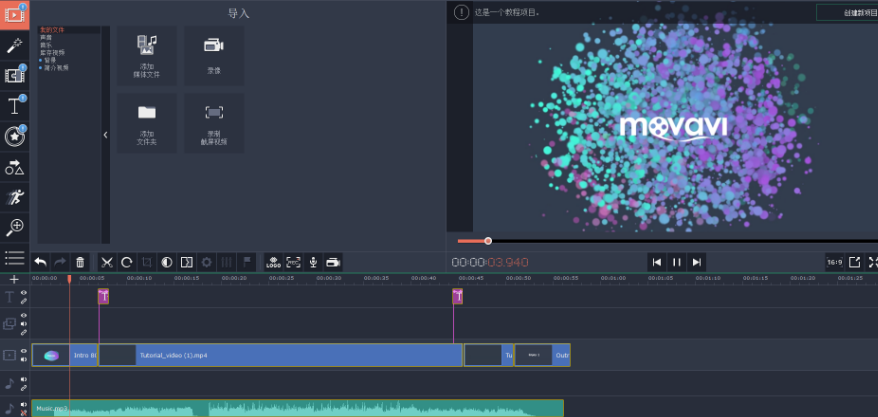
Task: Open Clip properties gear icon
Action: point(207,262)
